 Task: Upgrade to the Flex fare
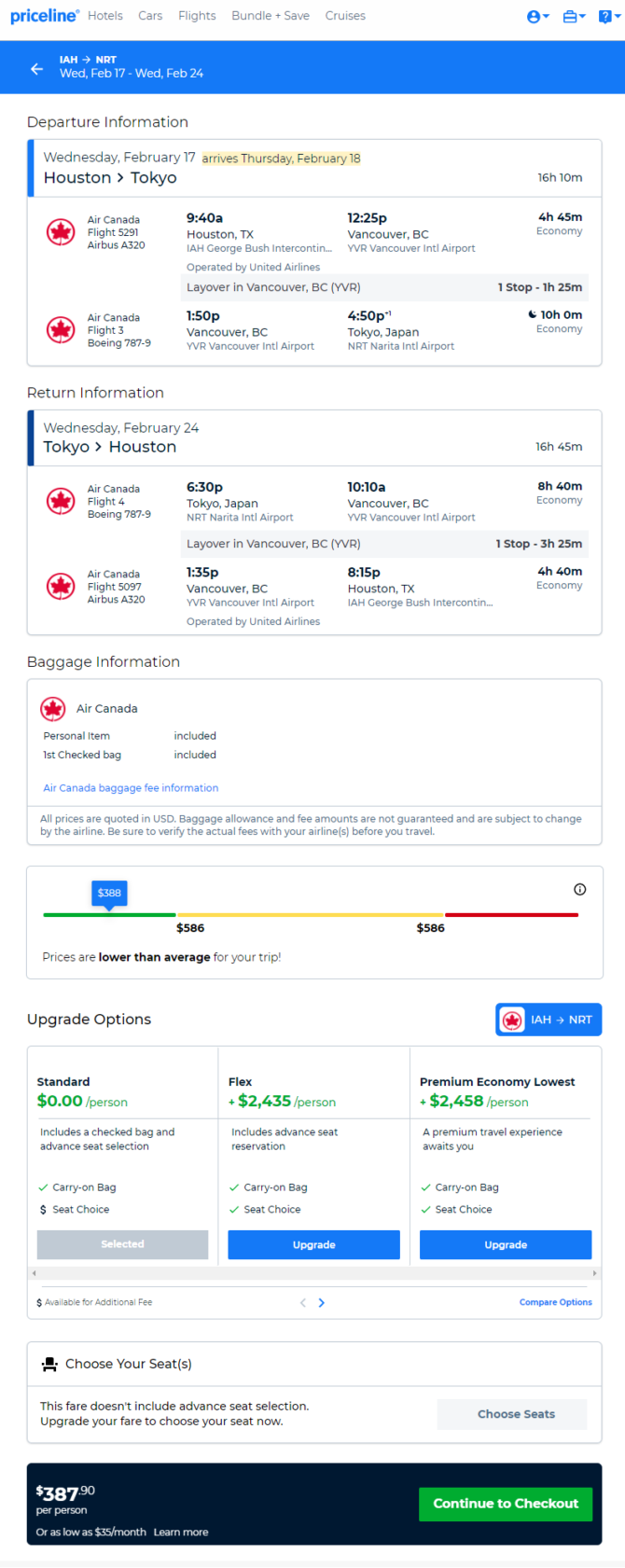(313, 1244)
